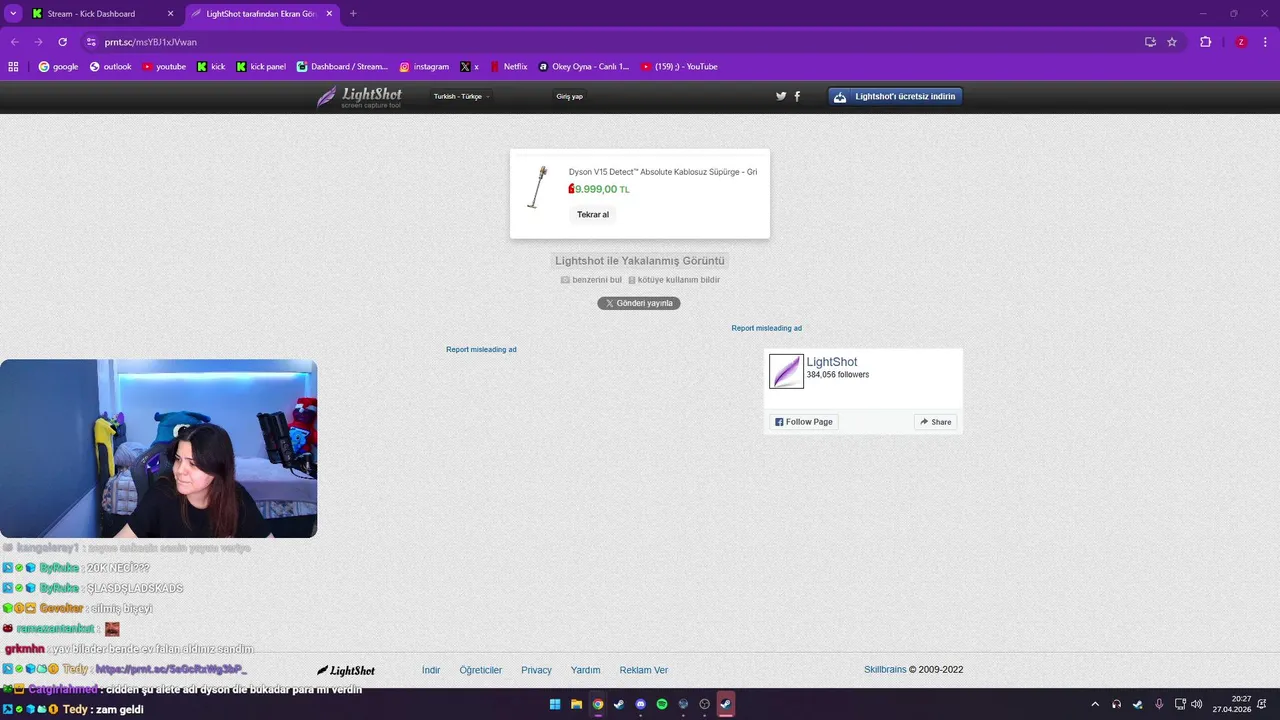
Task: Open footer Öğreticiler link
Action: click(481, 670)
